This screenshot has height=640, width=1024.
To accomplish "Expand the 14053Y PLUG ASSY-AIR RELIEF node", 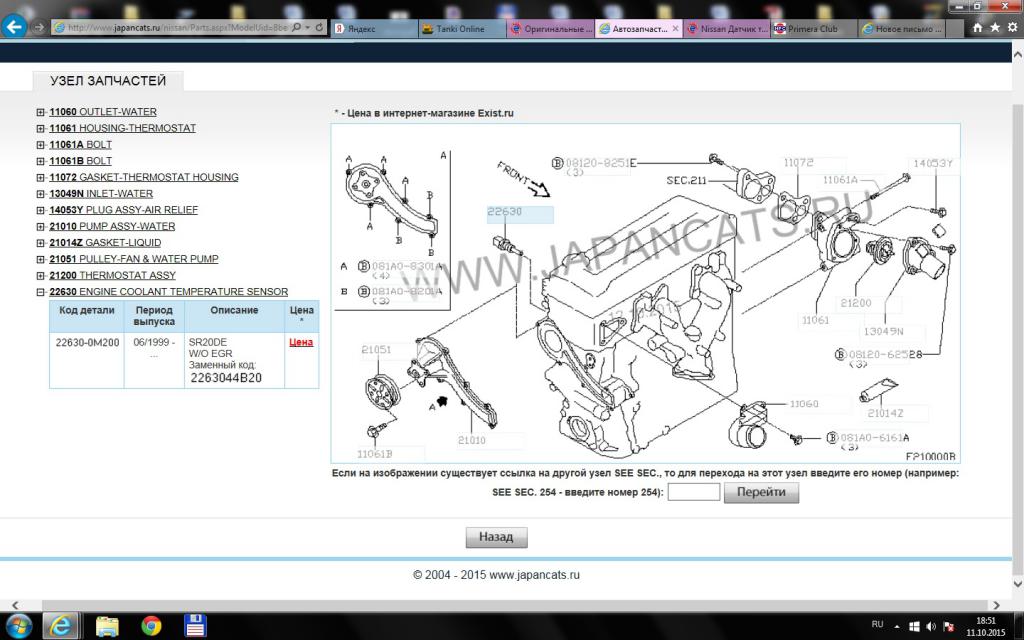I will coord(40,210).
